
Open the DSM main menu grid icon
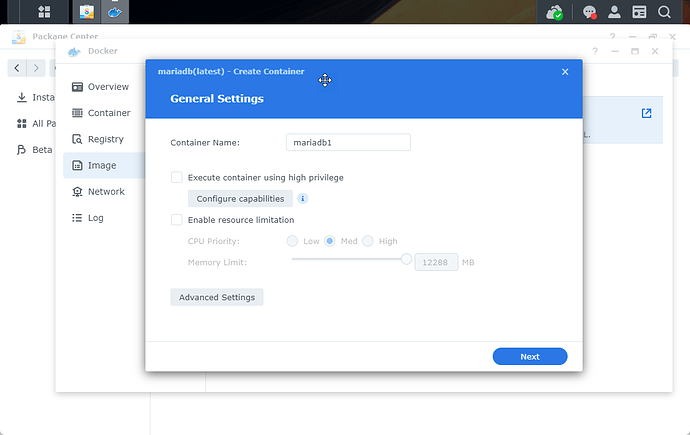pyautogui.click(x=45, y=13)
